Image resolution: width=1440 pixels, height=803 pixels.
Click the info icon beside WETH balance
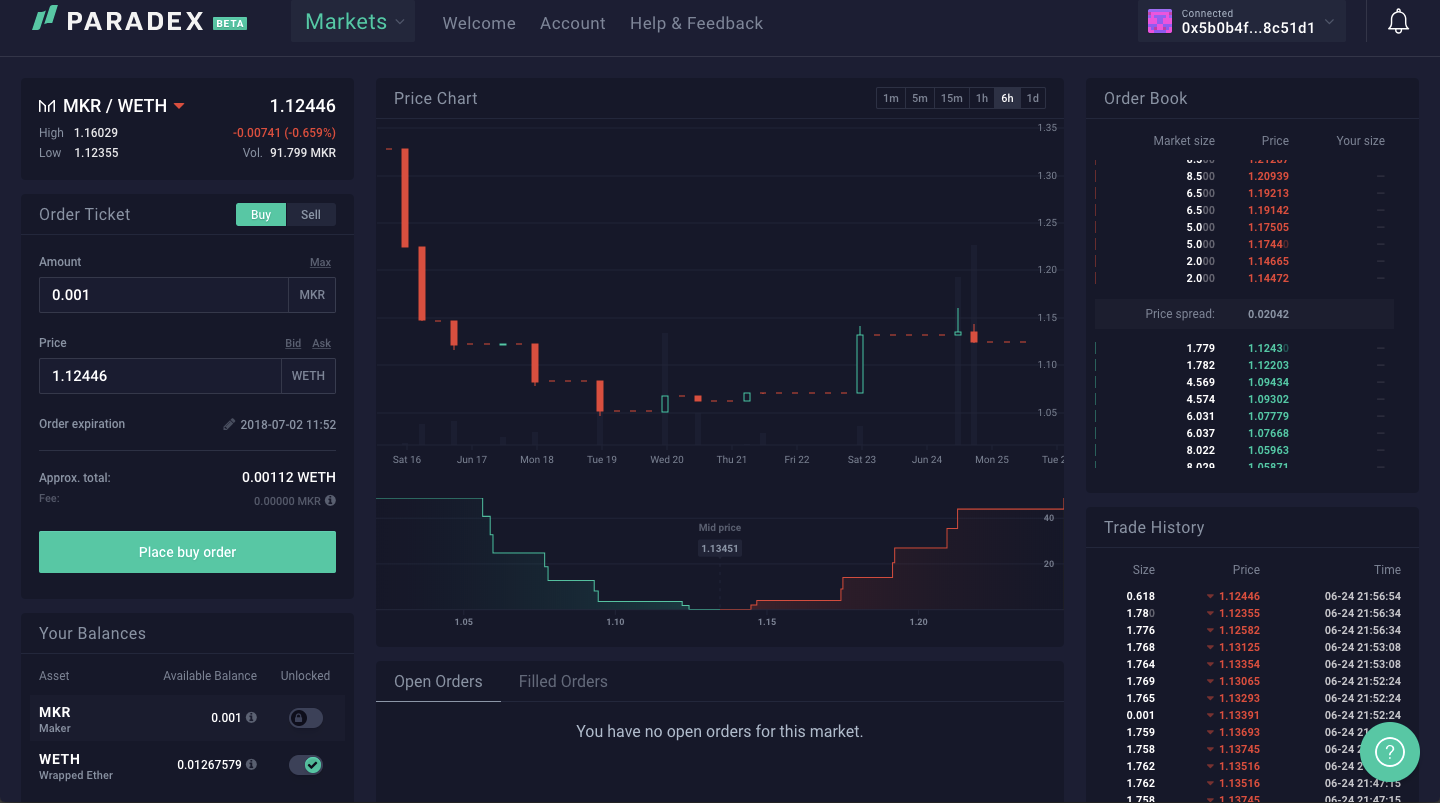(x=253, y=764)
